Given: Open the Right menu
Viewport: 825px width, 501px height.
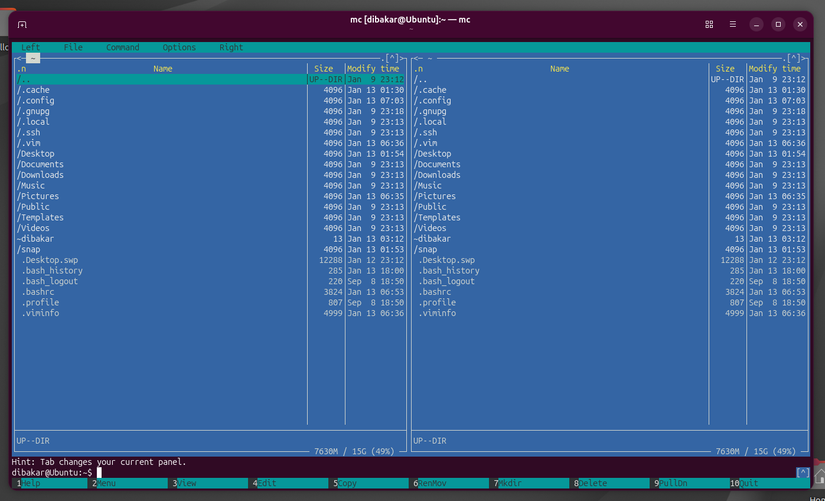Looking at the screenshot, I should [231, 47].
